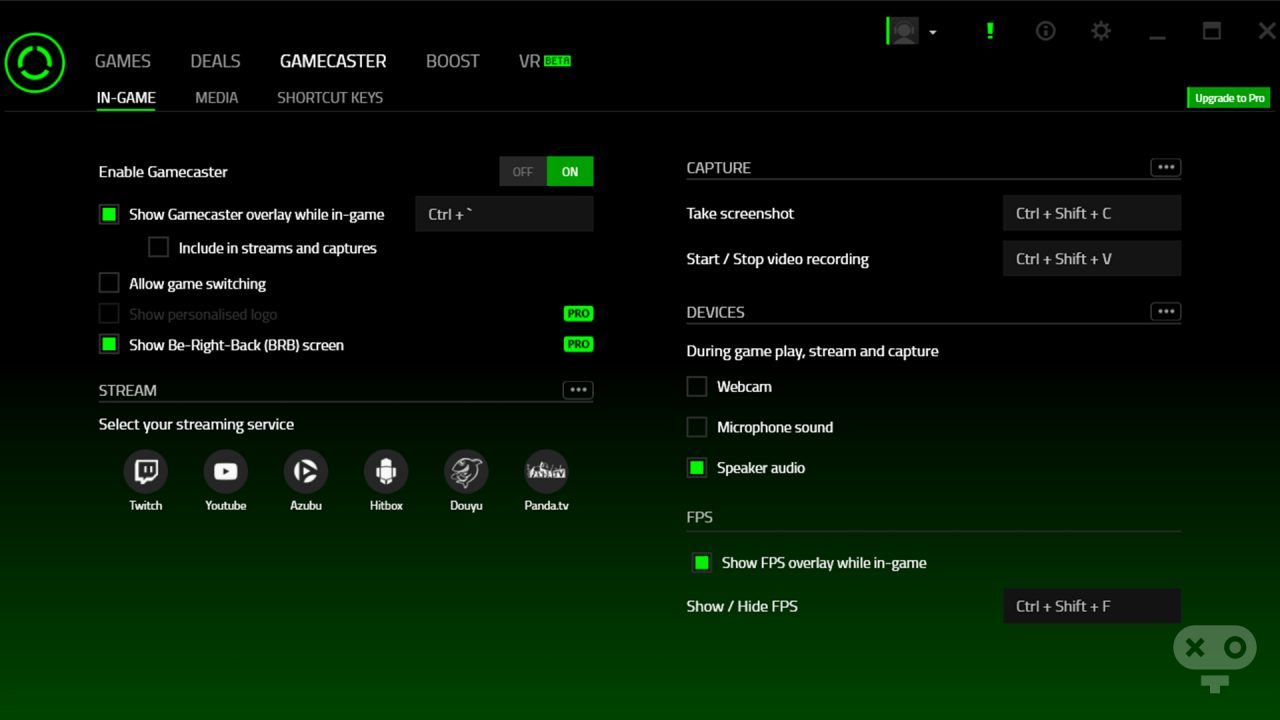Image resolution: width=1280 pixels, height=720 pixels.
Task: Click the BETA badge next to VR
Action: (x=557, y=61)
